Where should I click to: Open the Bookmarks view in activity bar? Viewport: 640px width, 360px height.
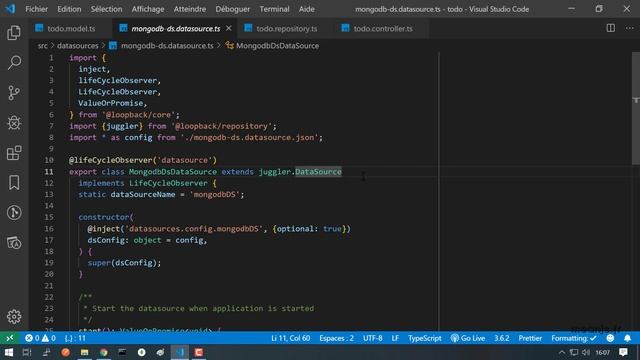click(14, 182)
